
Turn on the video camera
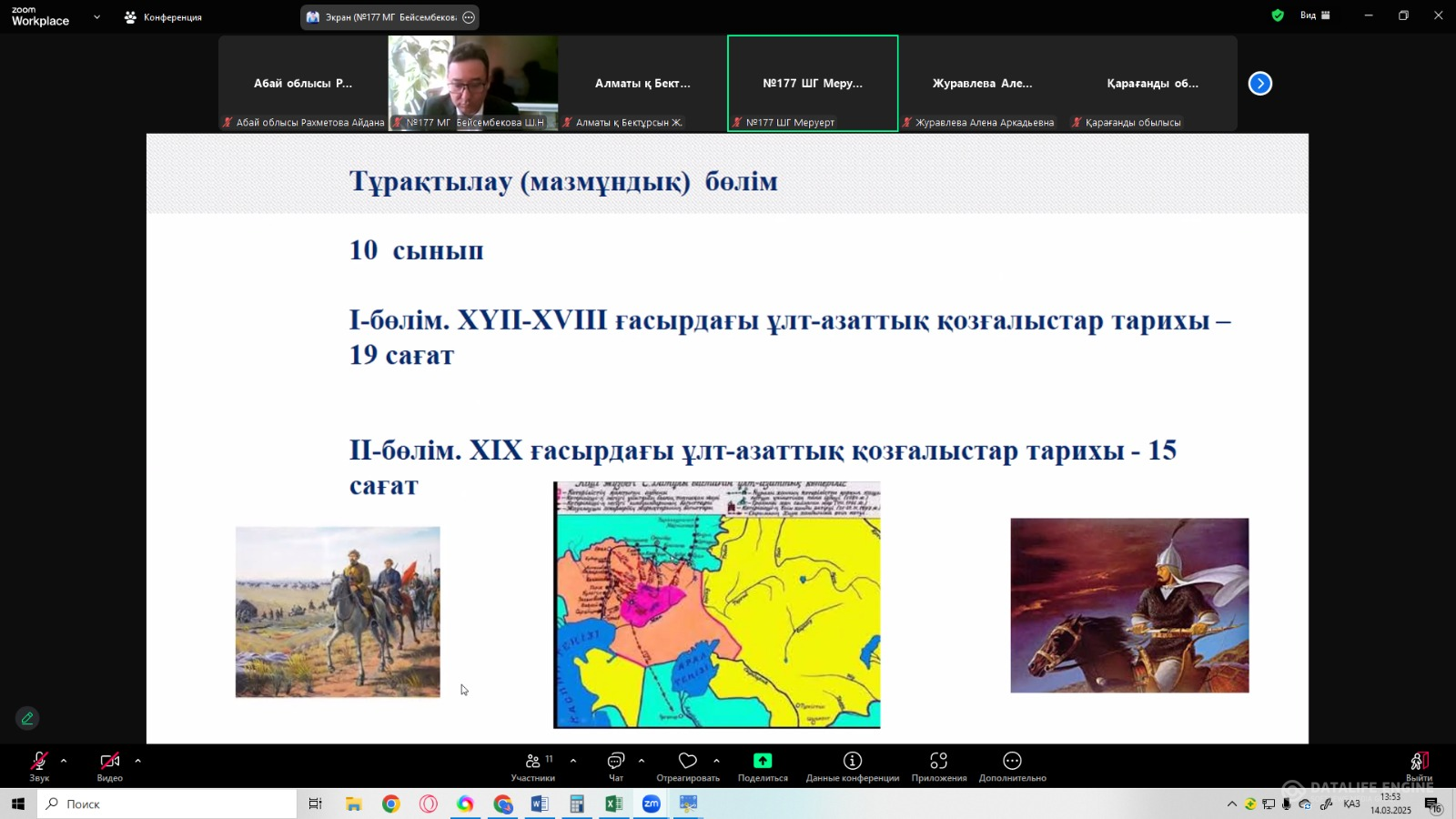pos(110,762)
